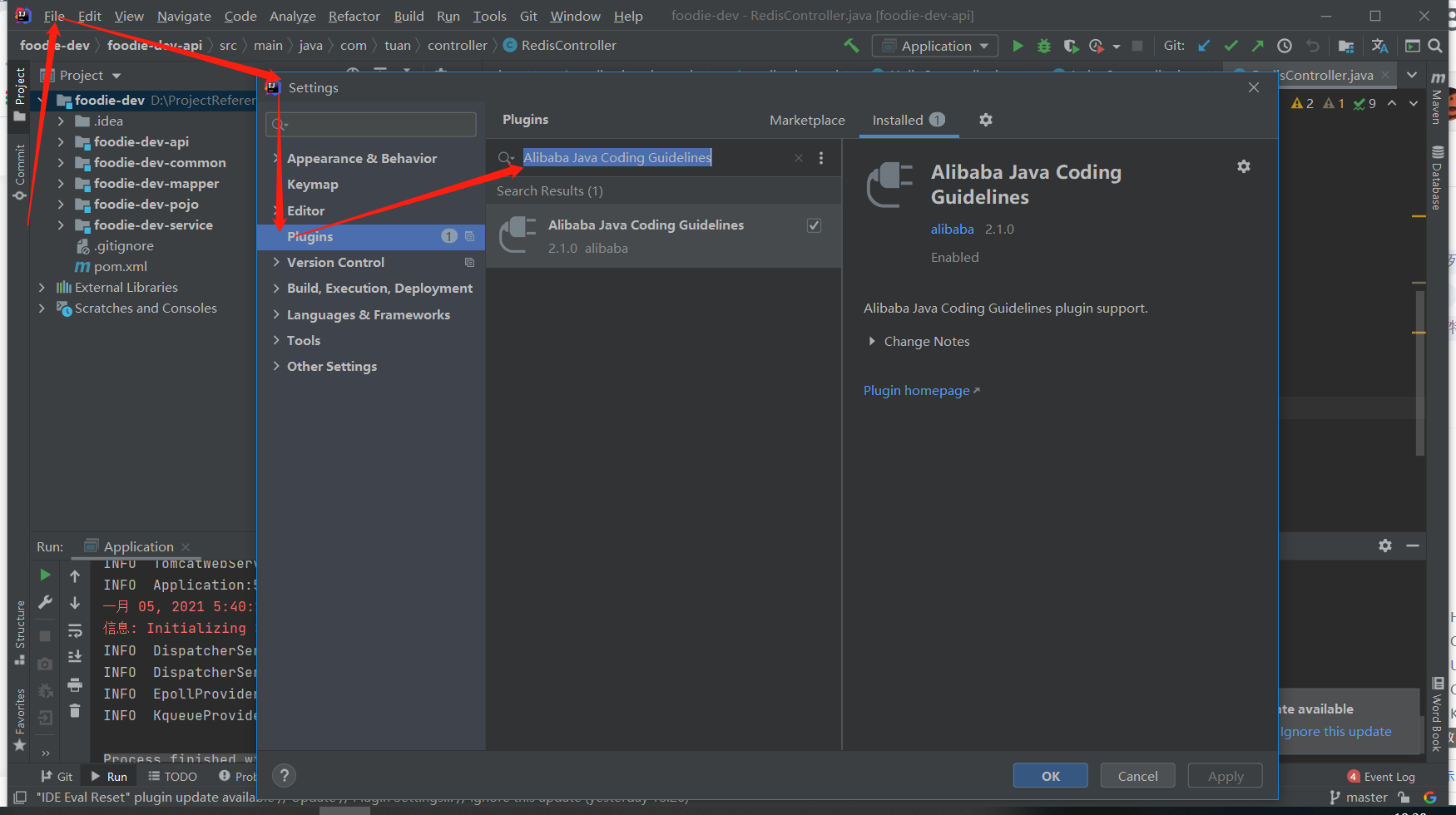Open TODO tool window tab
1456x815 pixels.
click(172, 777)
